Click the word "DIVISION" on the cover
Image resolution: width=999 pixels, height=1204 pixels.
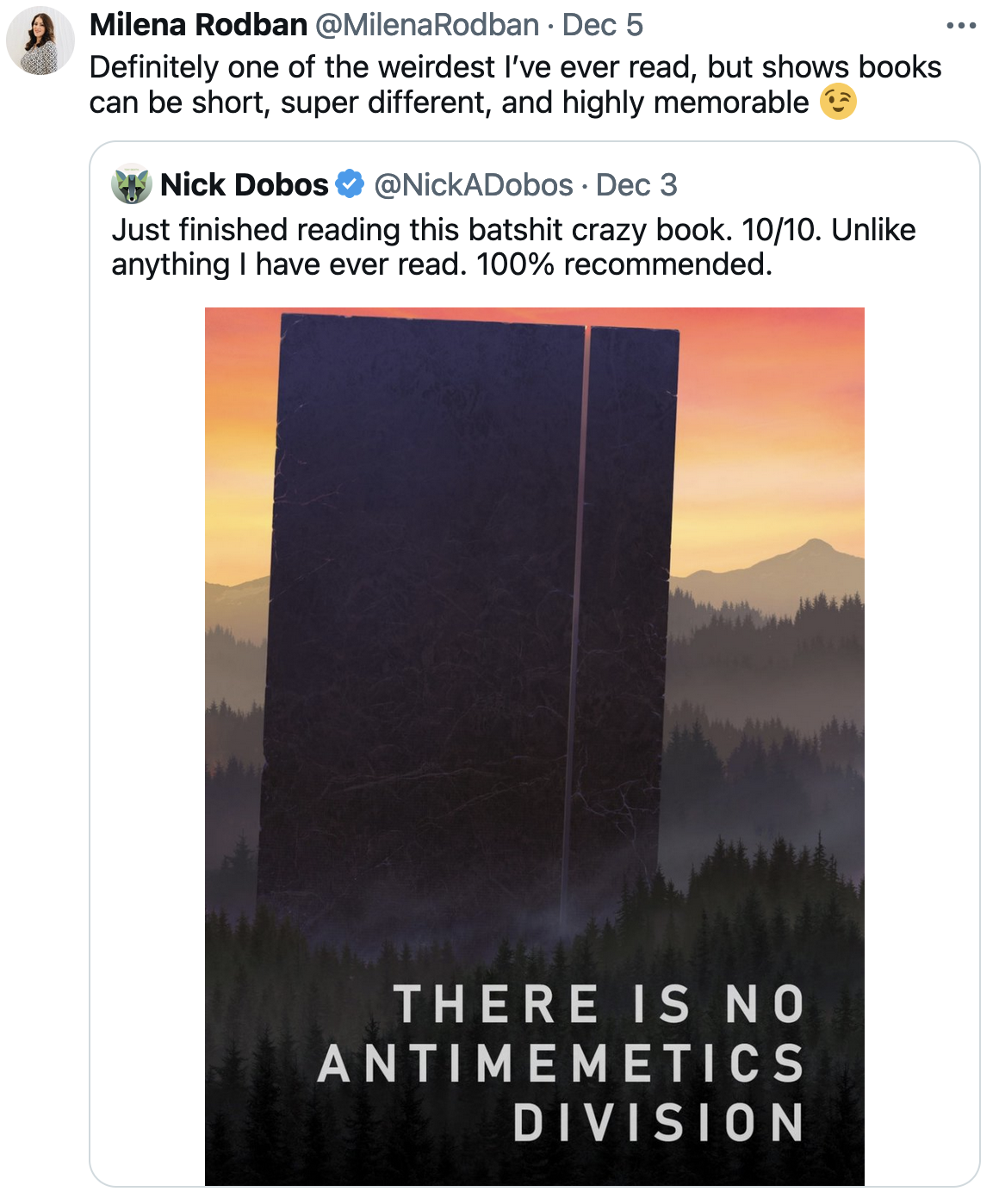(659, 1122)
